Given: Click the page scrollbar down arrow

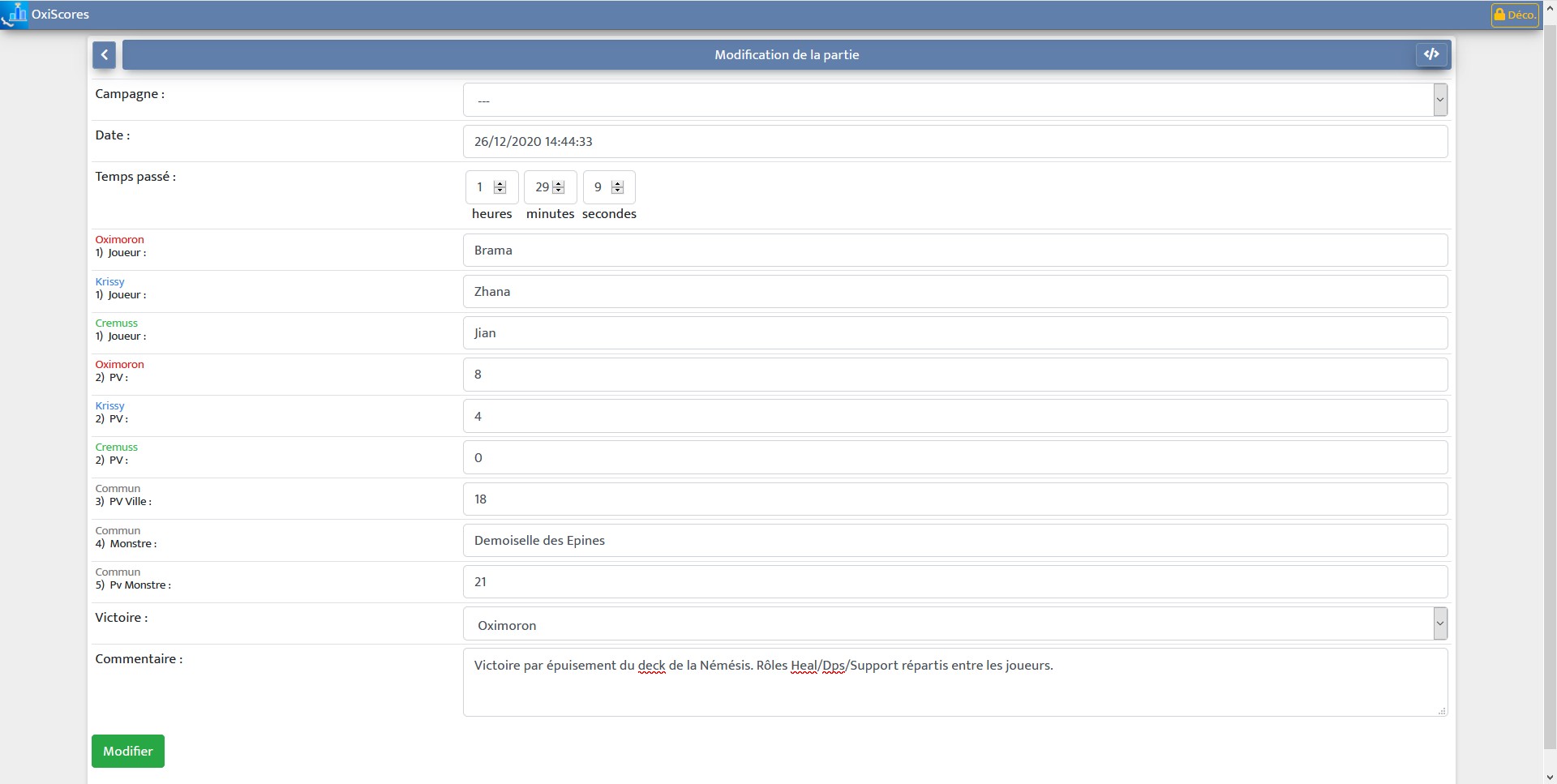Looking at the screenshot, I should (1550, 778).
